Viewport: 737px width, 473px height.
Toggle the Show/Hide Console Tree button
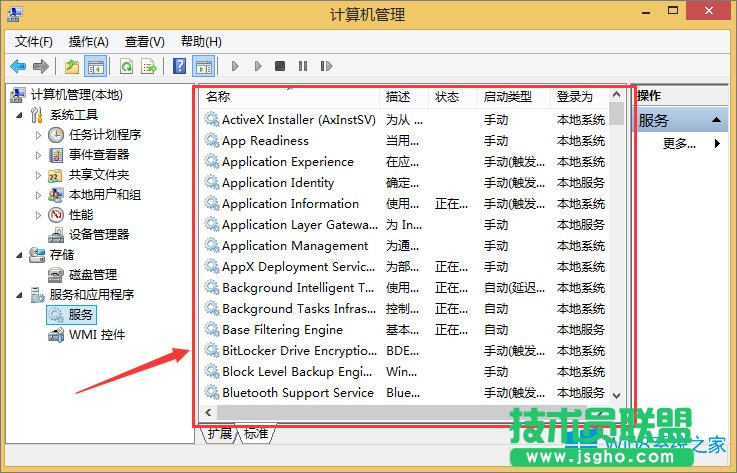click(x=96, y=67)
